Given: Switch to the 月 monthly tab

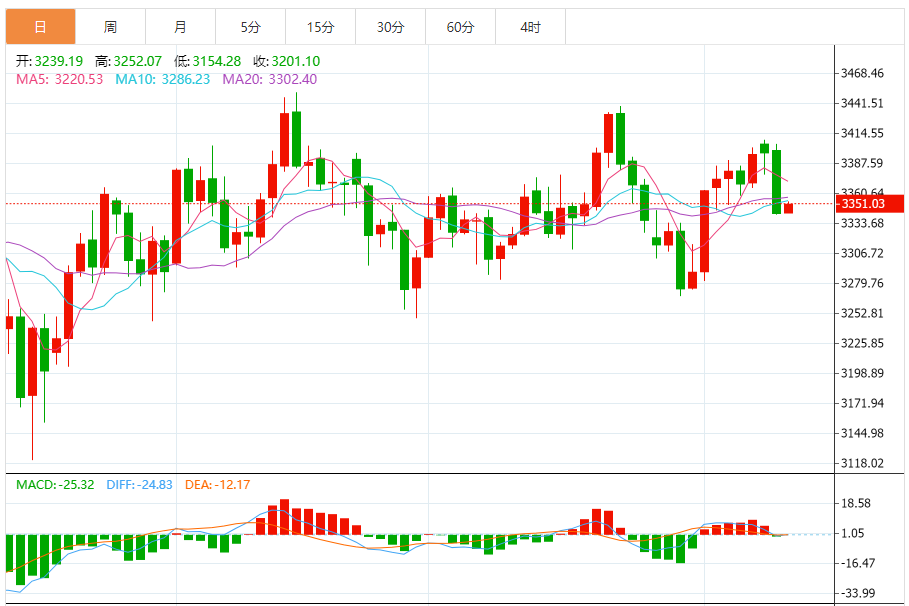Looking at the screenshot, I should (181, 27).
